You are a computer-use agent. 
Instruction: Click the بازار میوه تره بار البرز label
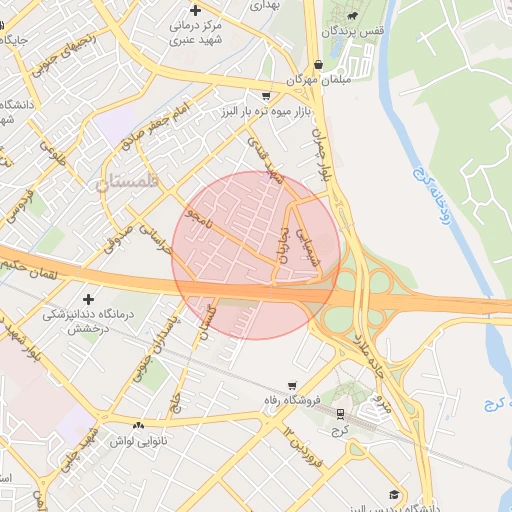pos(266,111)
